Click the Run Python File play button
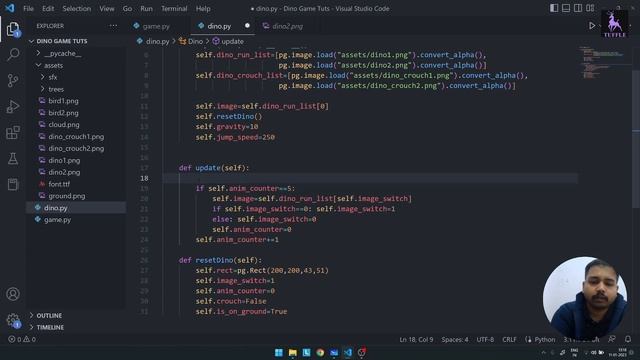This screenshot has width=640, height=360. (591, 26)
